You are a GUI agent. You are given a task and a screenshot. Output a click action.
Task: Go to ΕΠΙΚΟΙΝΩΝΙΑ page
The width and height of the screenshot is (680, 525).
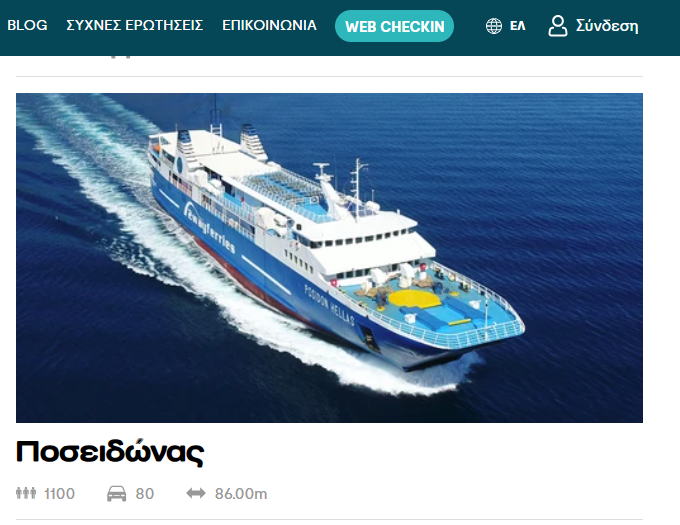pyautogui.click(x=269, y=26)
